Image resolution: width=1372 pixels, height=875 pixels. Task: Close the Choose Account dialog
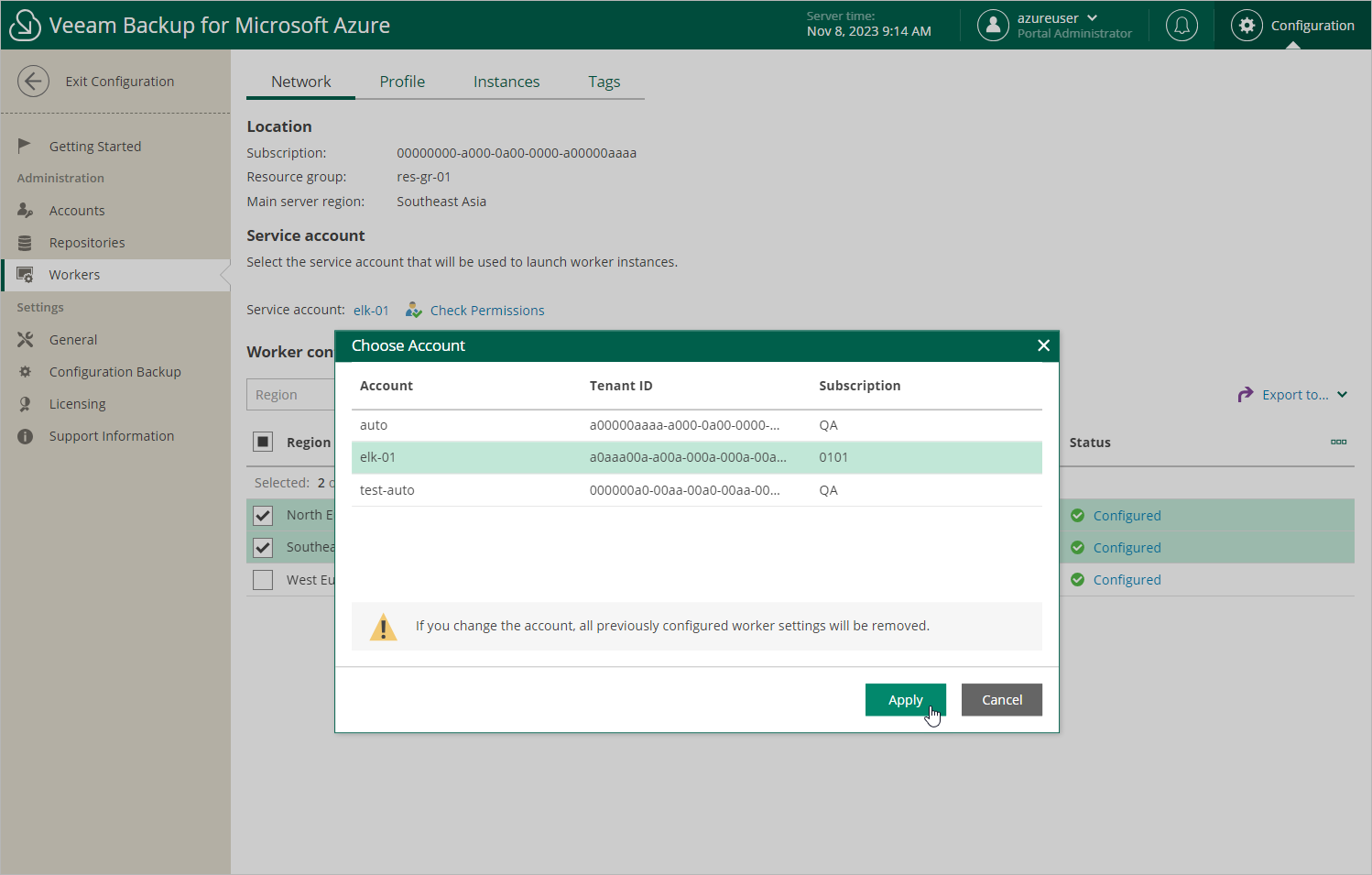click(x=1043, y=345)
